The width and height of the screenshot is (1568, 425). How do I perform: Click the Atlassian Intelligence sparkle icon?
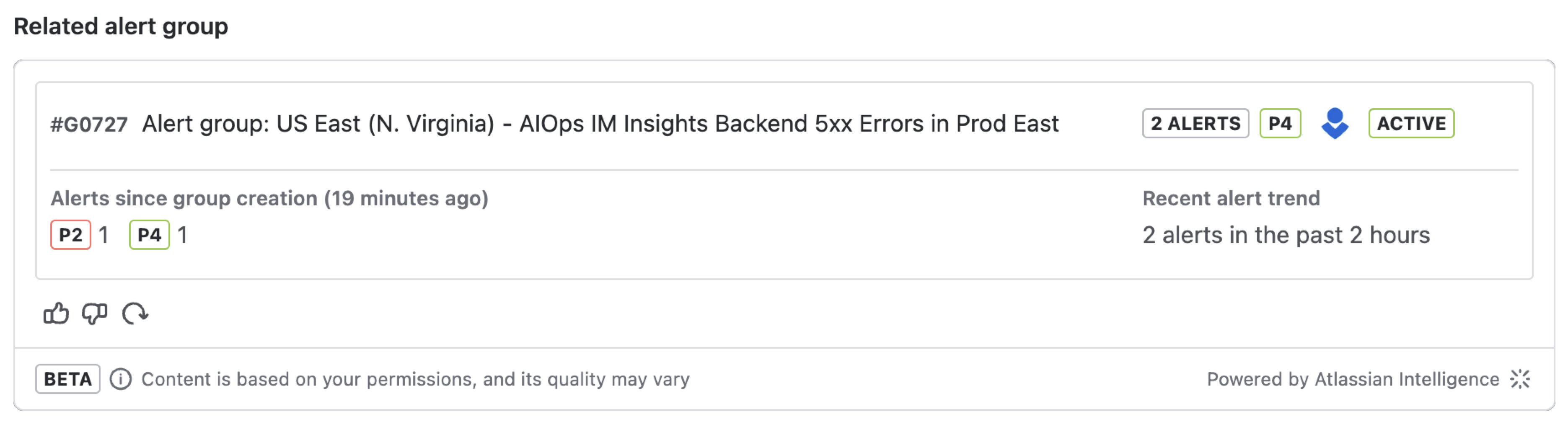(1520, 379)
